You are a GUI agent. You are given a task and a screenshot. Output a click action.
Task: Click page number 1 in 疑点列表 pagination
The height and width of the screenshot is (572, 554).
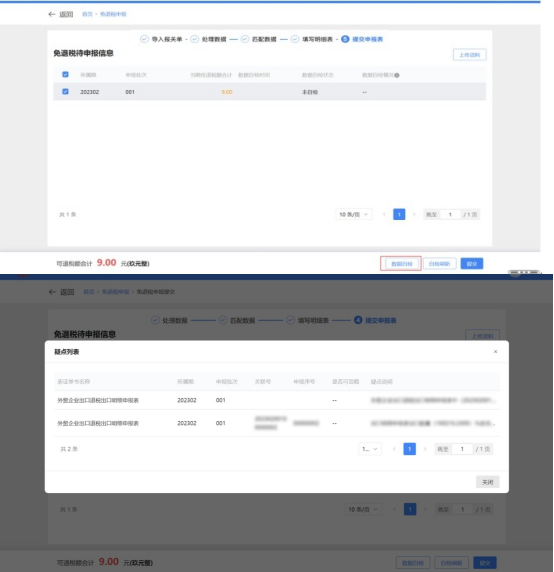tap(410, 449)
